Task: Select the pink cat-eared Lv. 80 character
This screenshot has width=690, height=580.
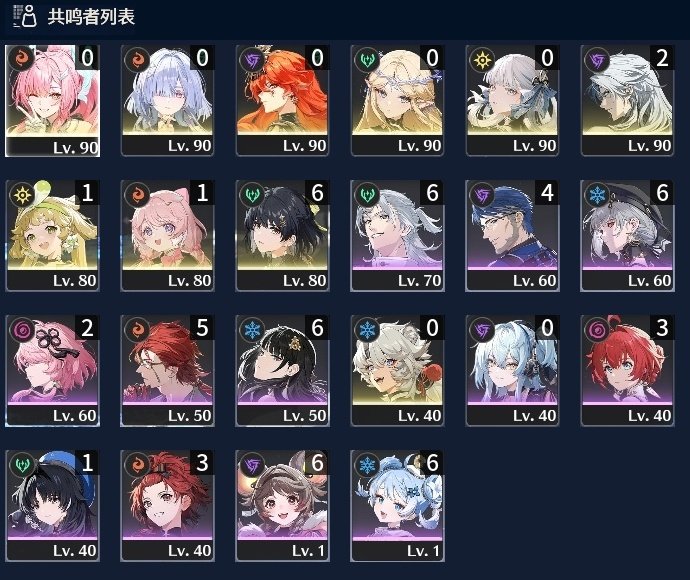Action: (x=167, y=236)
